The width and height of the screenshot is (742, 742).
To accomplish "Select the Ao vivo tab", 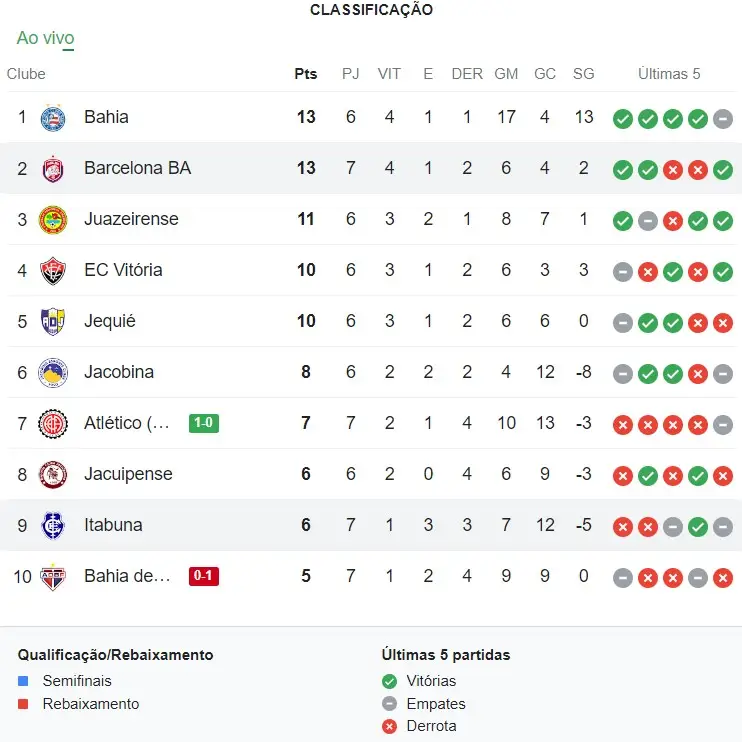I will pos(45,39).
